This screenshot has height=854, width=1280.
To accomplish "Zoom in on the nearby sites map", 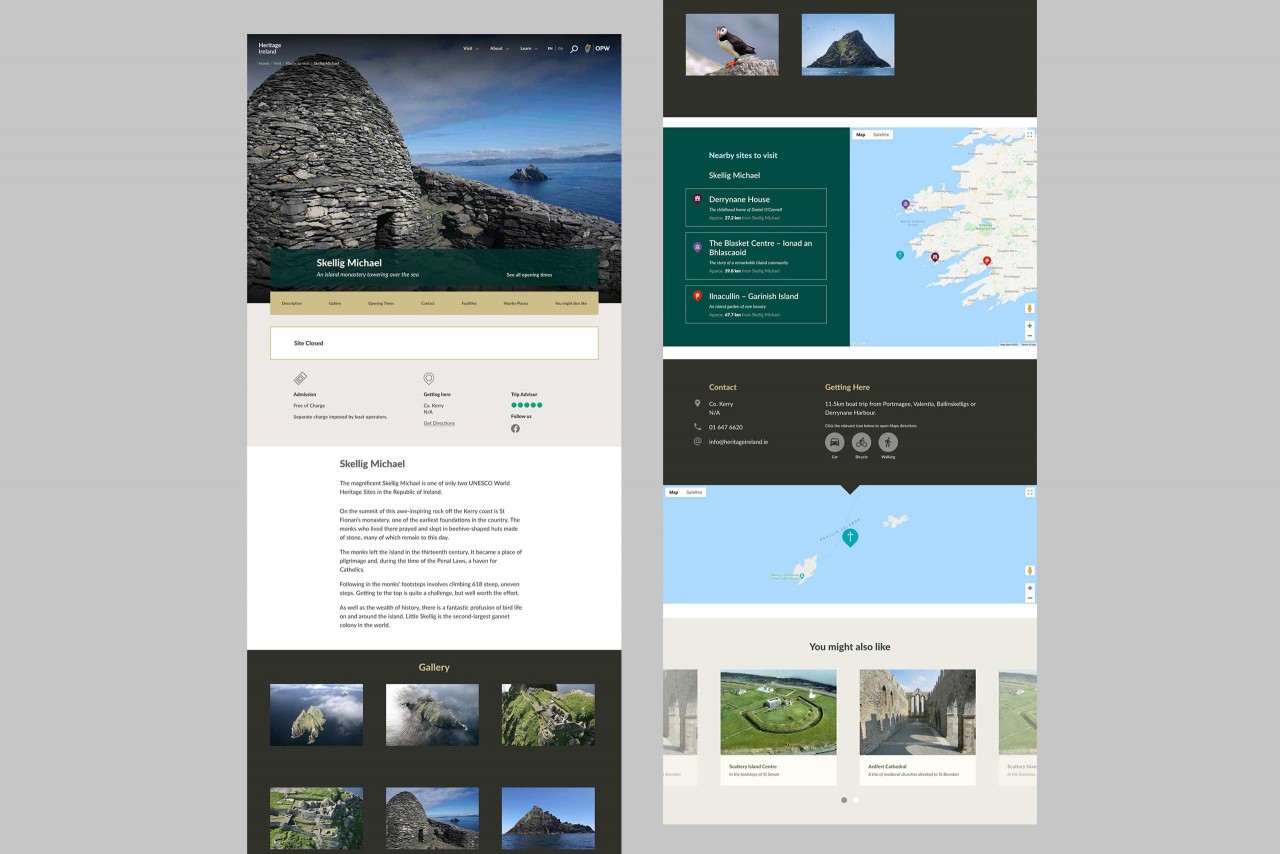I will tap(1030, 326).
